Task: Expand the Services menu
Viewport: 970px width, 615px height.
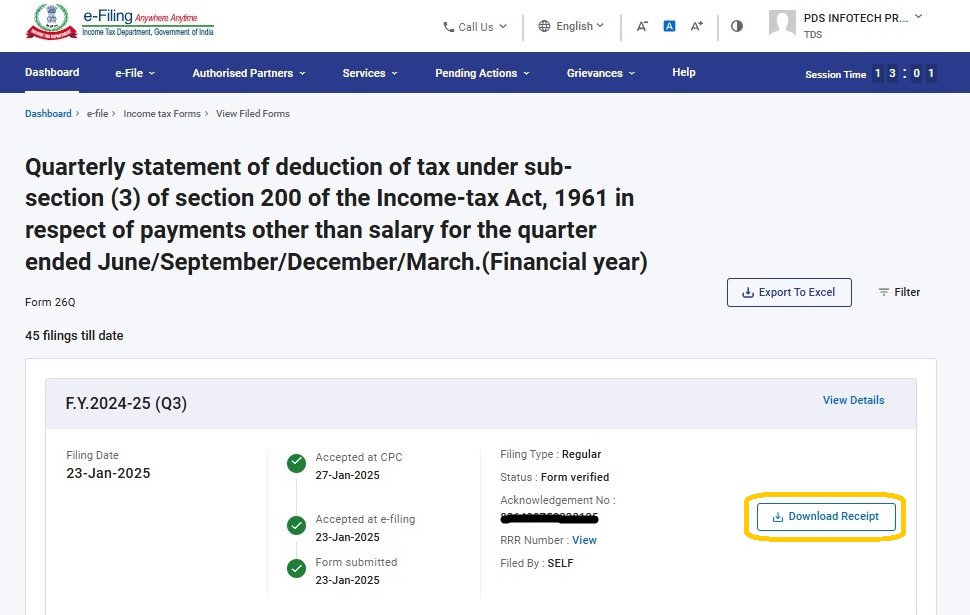Action: (x=369, y=73)
